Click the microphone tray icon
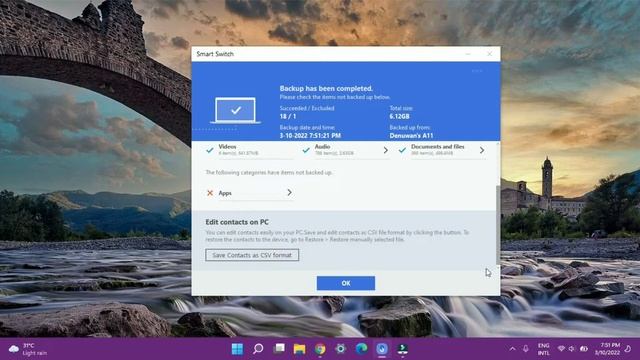 click(526, 349)
